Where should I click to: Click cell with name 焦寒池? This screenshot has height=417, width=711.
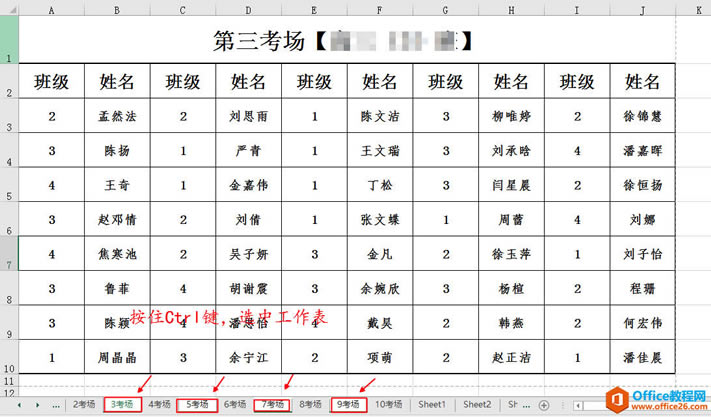[117, 253]
